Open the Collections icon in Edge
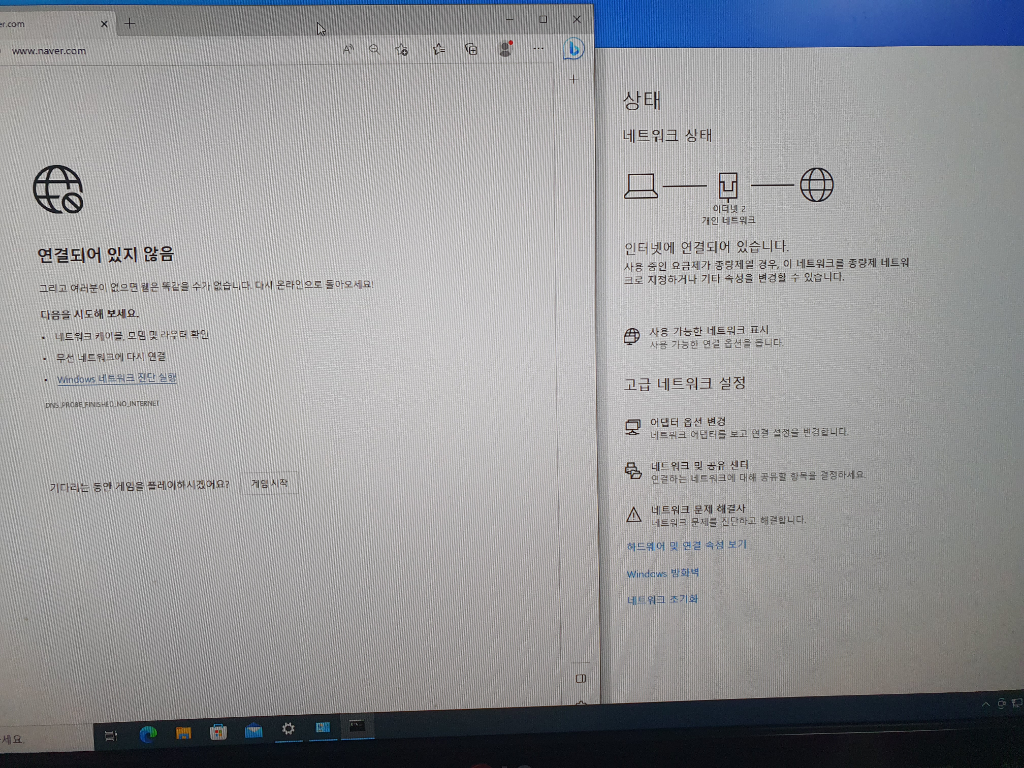This screenshot has height=768, width=1024. 471,49
